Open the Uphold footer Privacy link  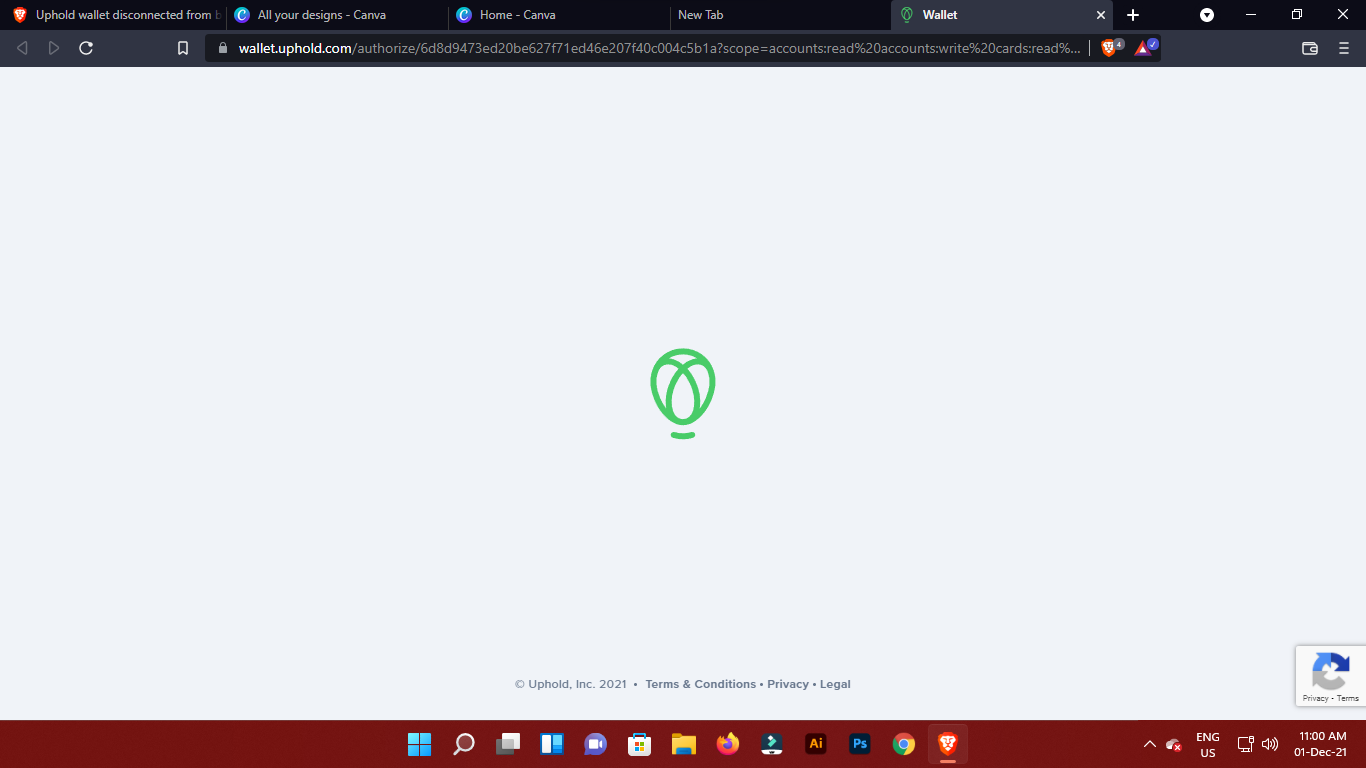(788, 684)
